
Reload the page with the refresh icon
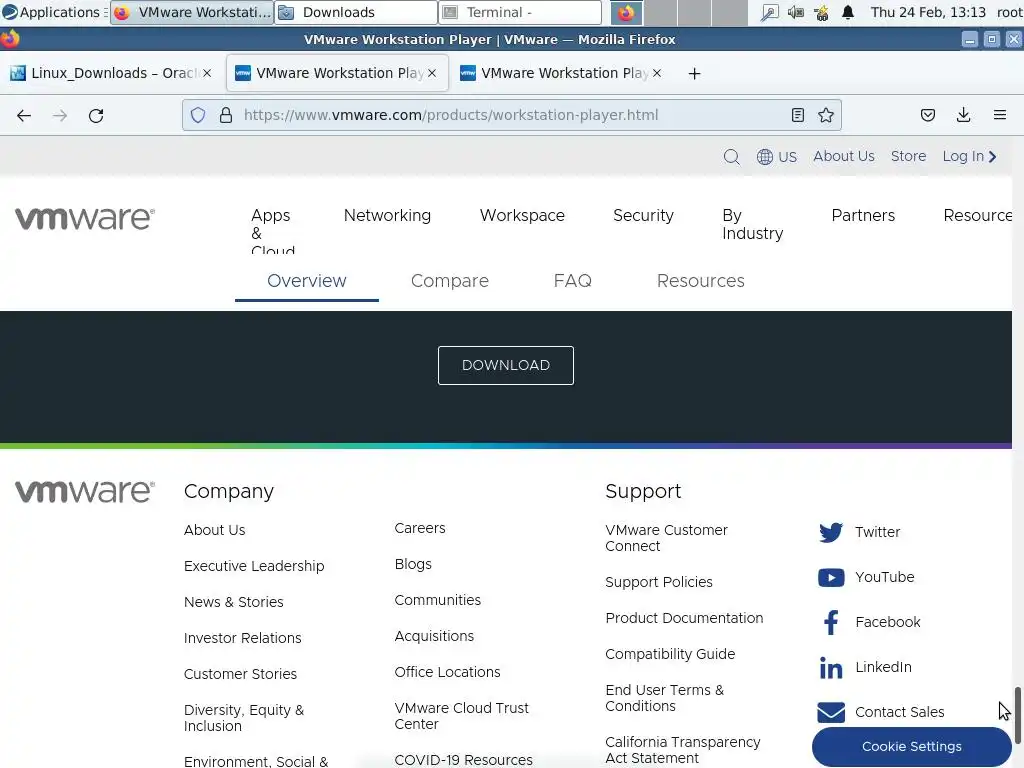[96, 116]
